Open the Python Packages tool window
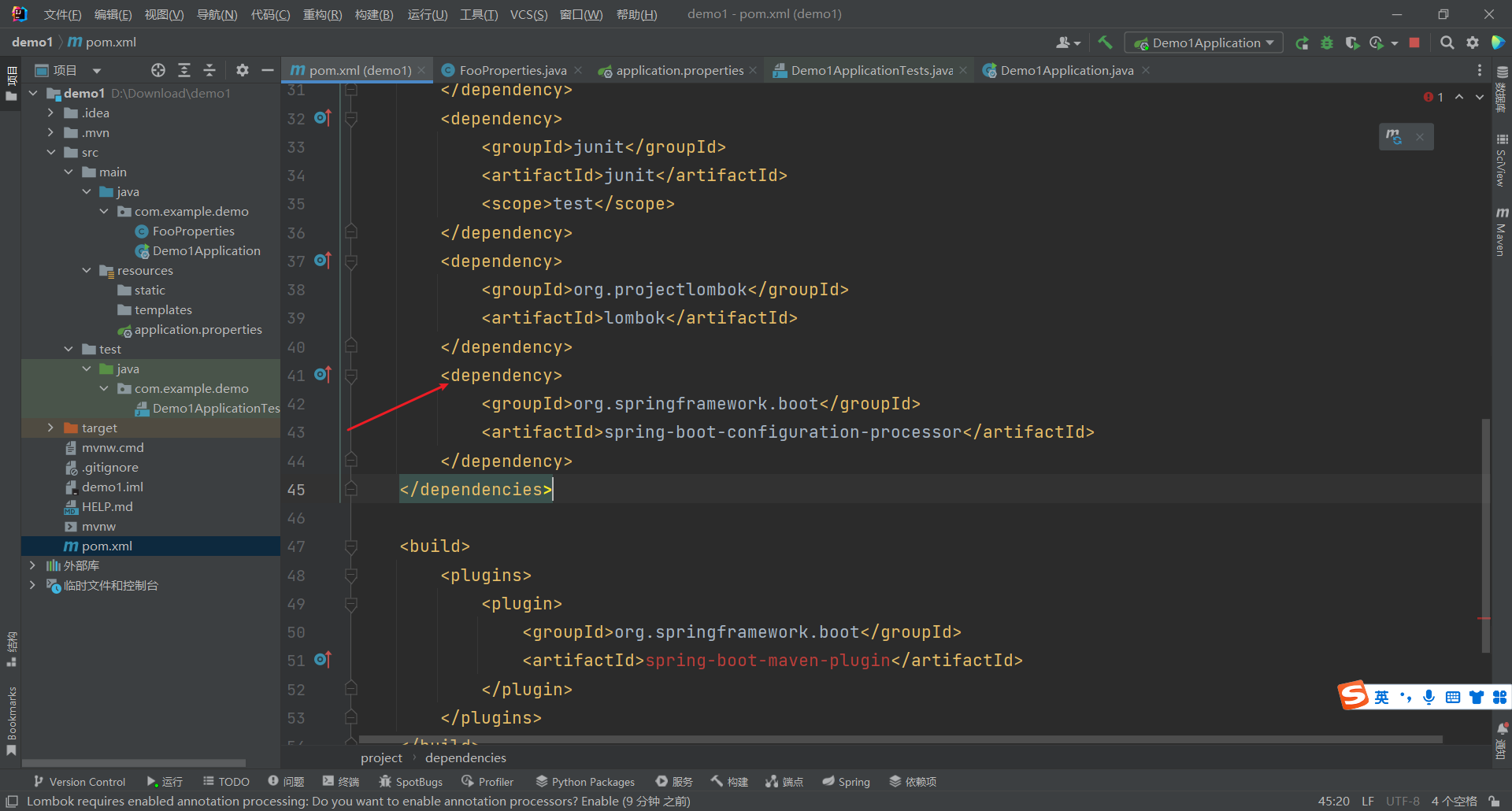Screen dimensions: 1512x811 click(585, 781)
